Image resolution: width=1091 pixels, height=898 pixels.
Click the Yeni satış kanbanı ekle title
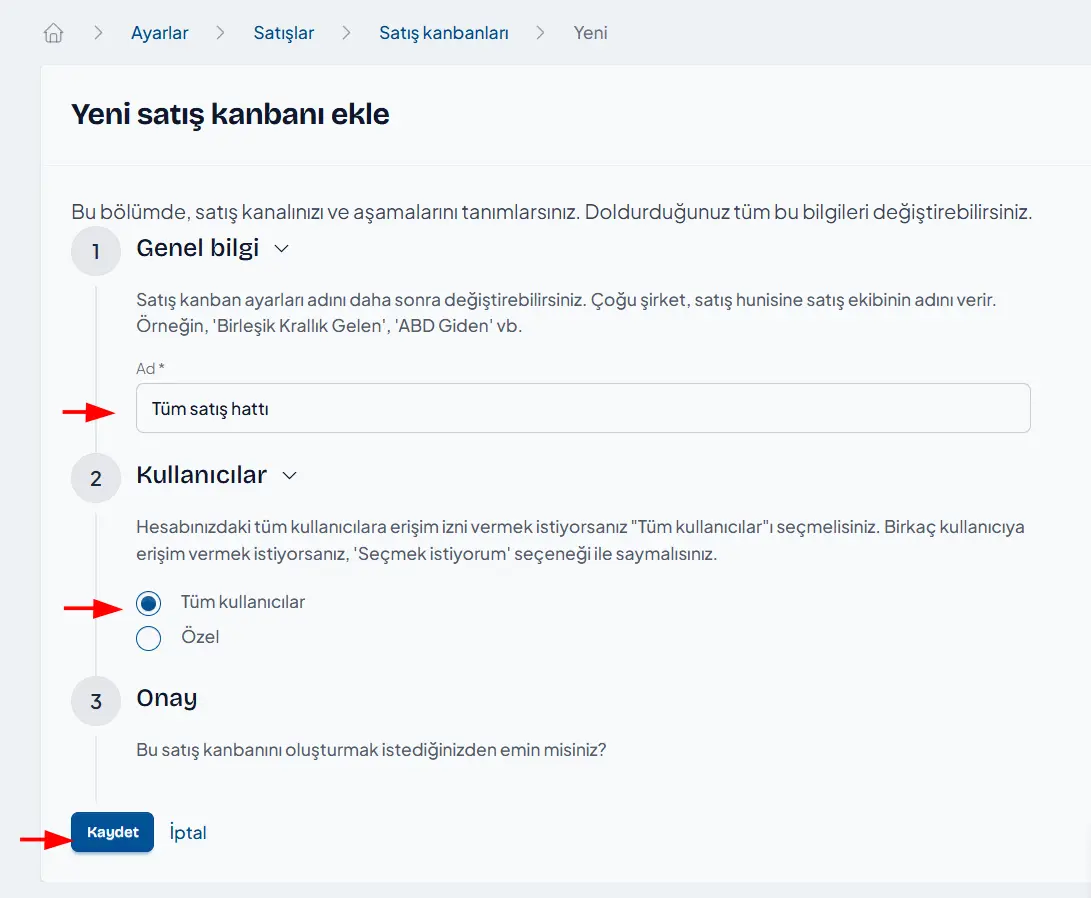230,114
